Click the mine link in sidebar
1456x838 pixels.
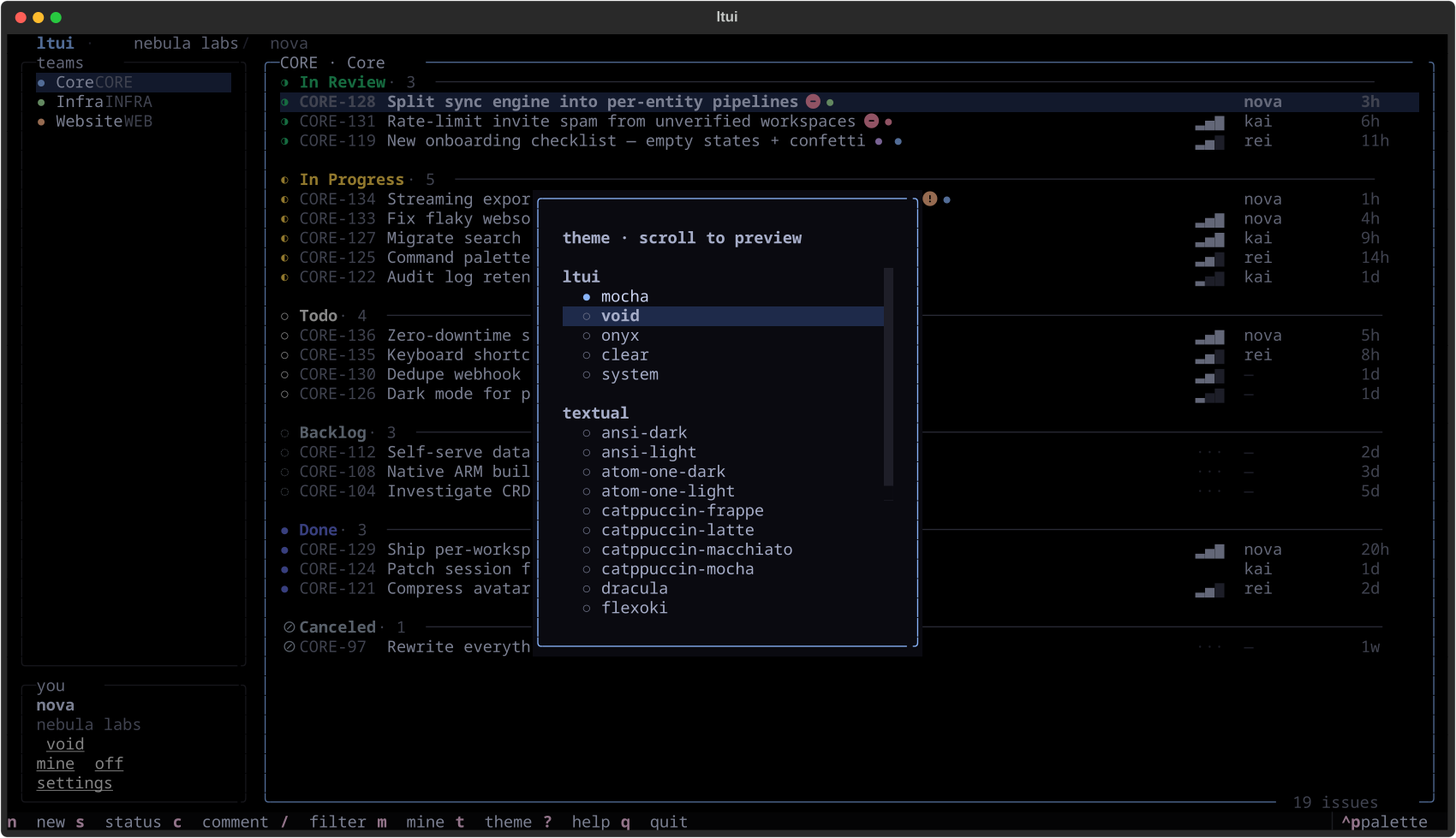pos(56,764)
